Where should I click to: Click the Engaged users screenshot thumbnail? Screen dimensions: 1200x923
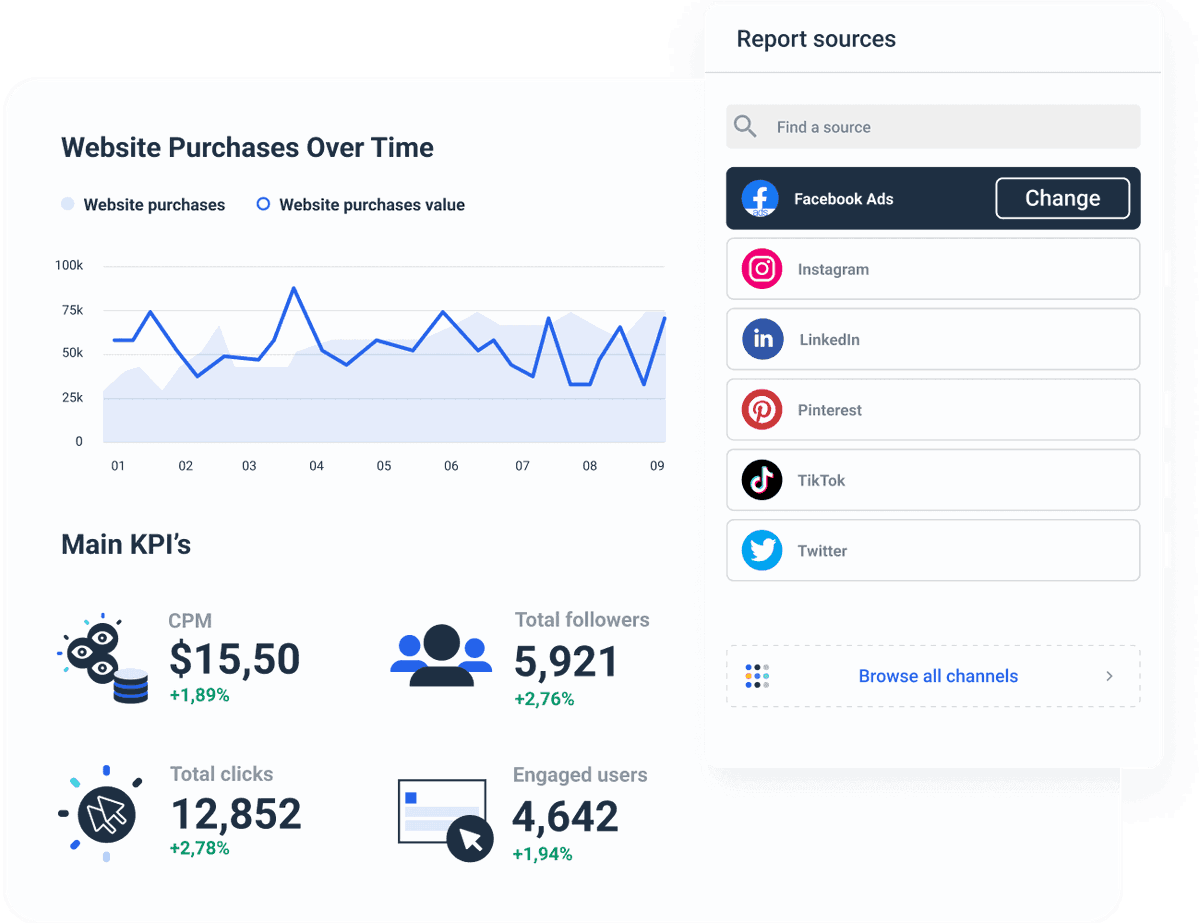pyautogui.click(x=443, y=812)
